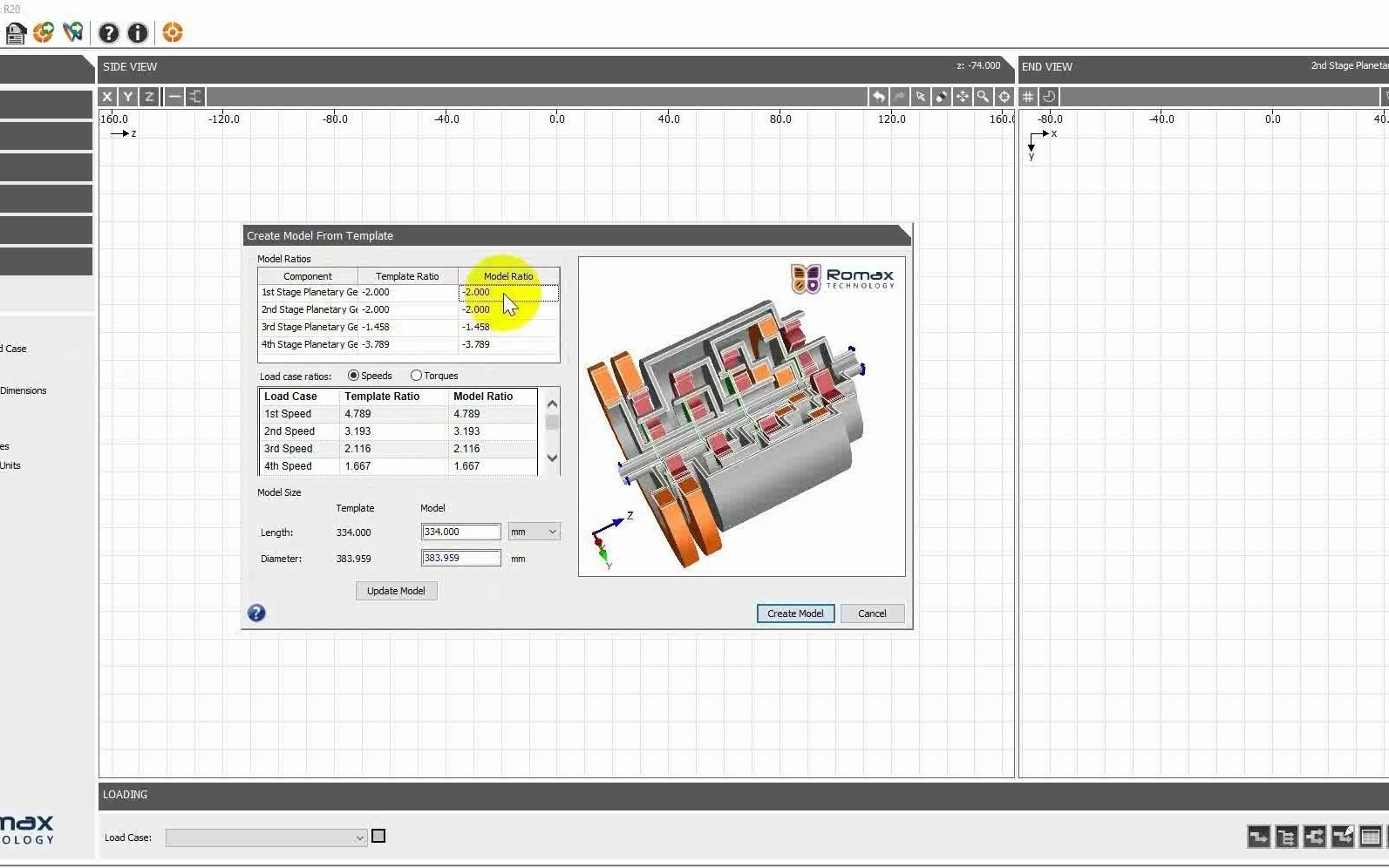Activate the magnifier zoom tool in Side View

coord(983,97)
